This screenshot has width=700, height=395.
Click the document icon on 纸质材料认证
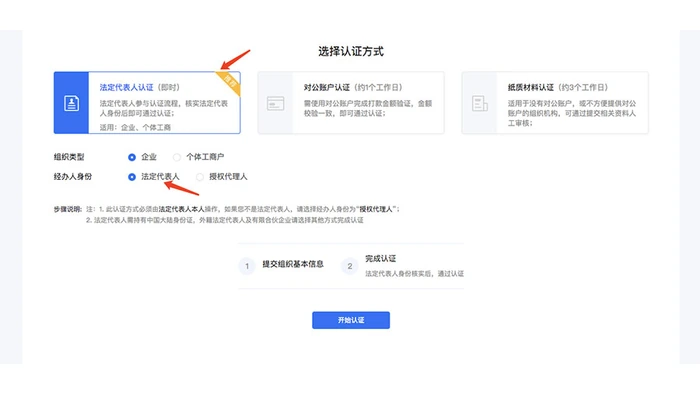[x=479, y=103]
